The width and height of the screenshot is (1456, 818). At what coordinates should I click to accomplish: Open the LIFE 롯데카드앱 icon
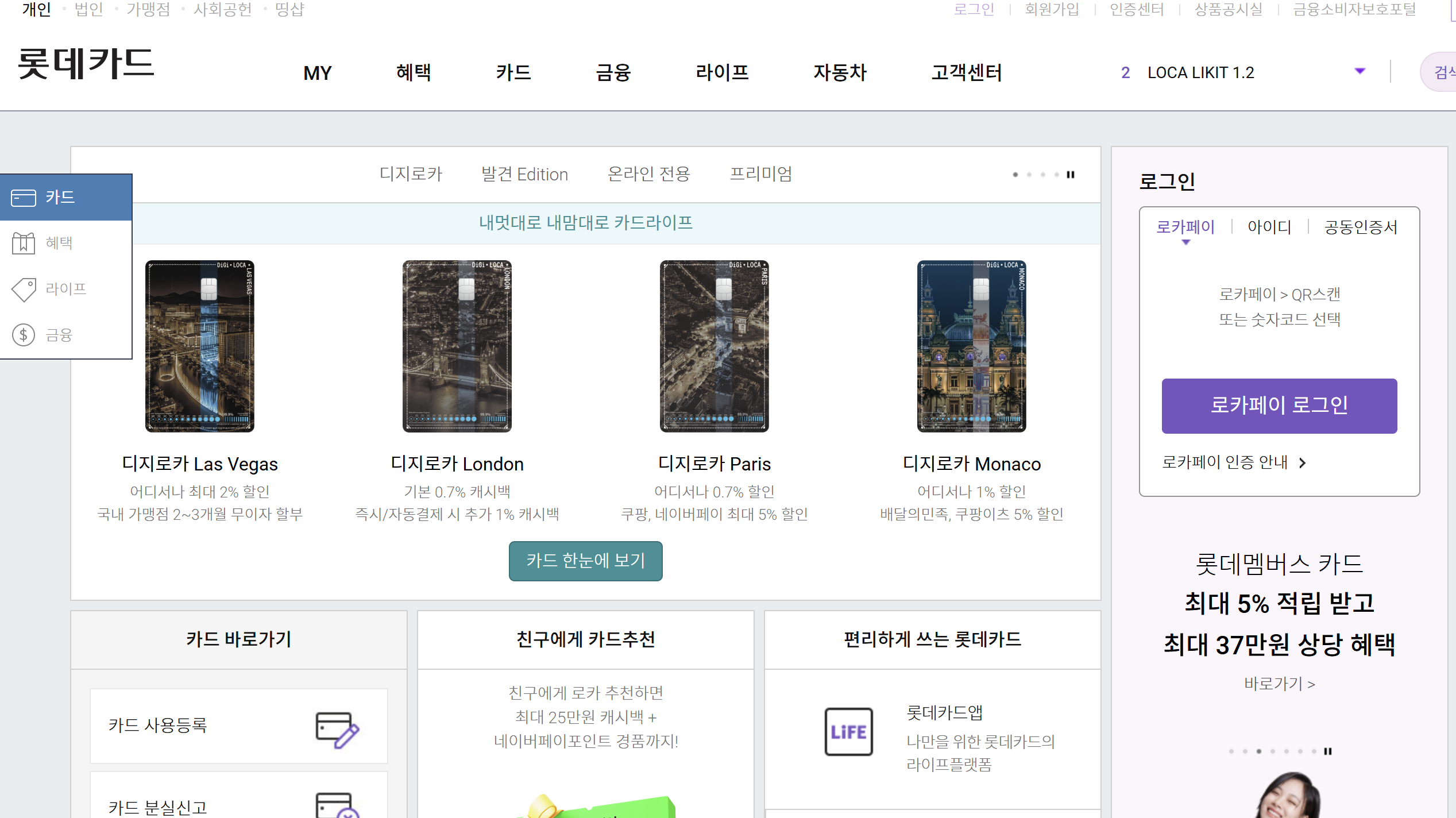click(x=848, y=731)
